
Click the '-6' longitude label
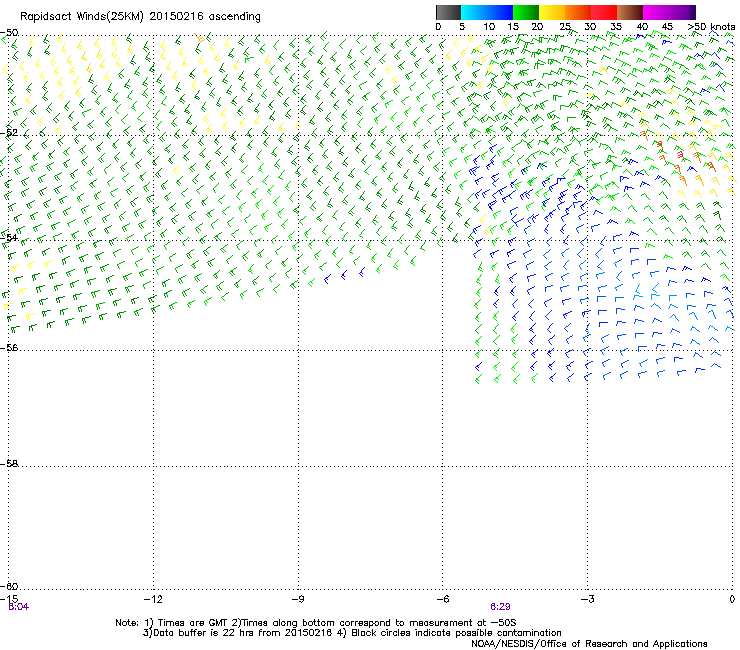tap(442, 599)
